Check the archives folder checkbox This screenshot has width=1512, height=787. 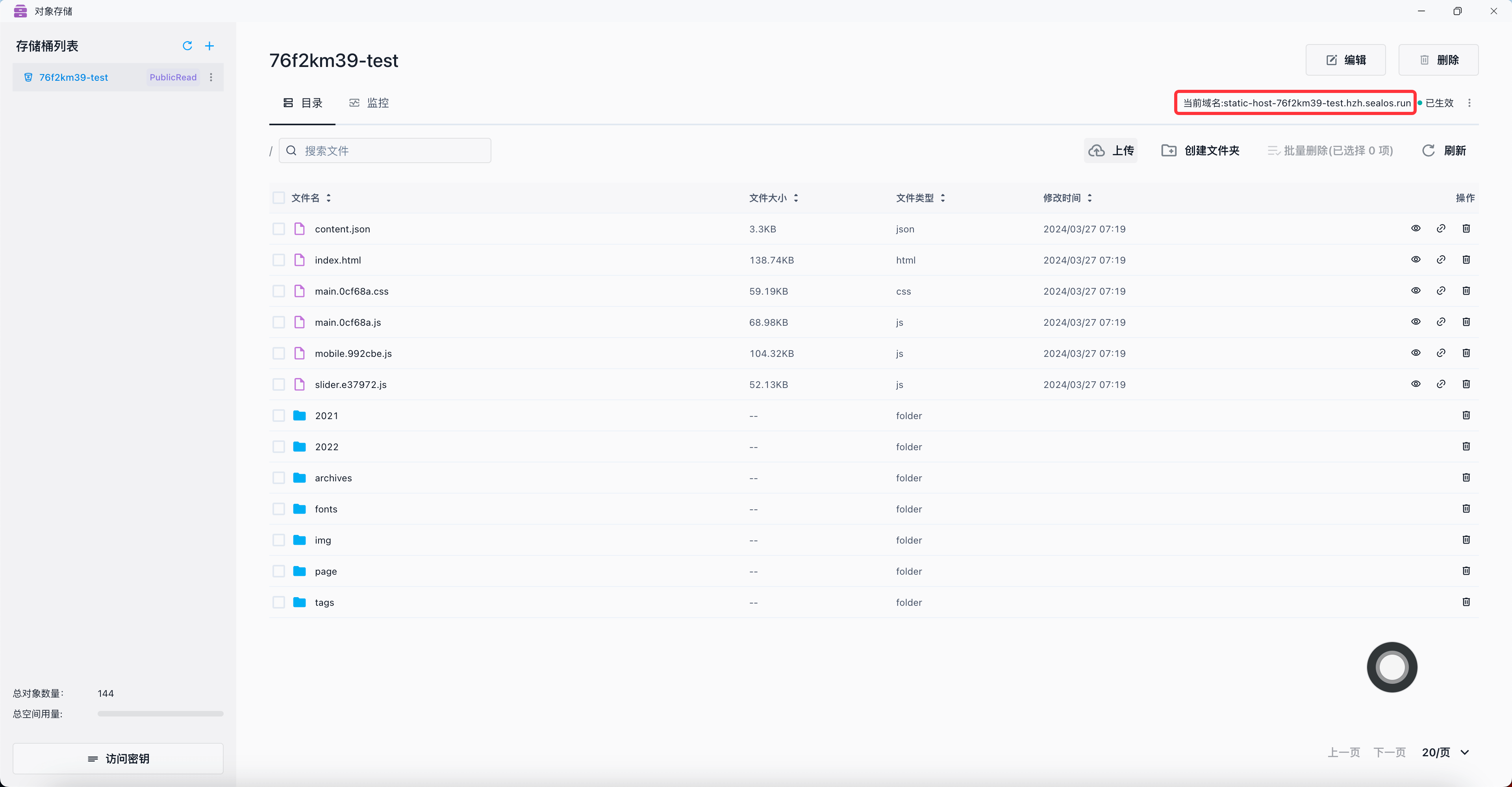coord(279,478)
